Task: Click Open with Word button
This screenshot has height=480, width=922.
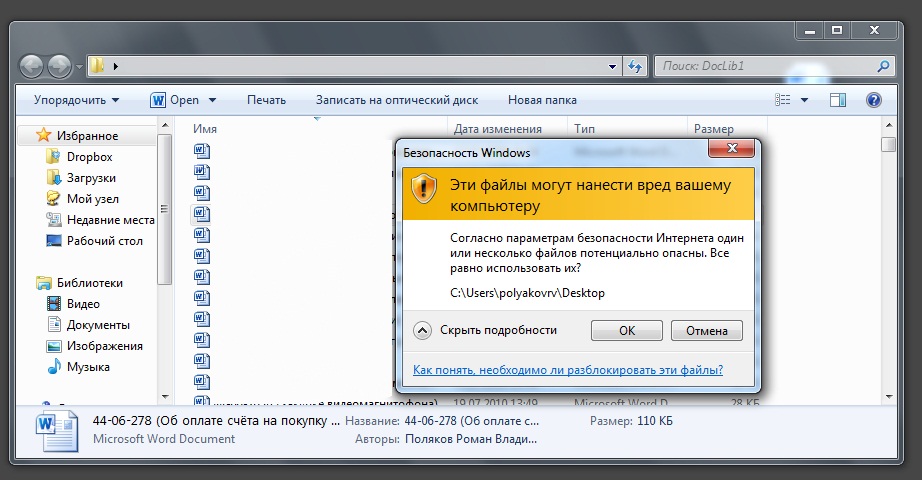Action: pos(175,100)
